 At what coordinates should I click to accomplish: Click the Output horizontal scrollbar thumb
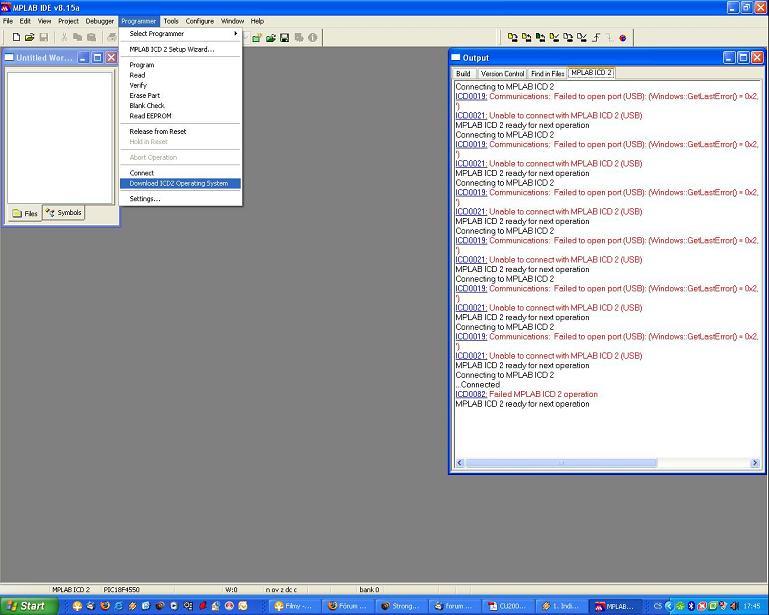(x=561, y=462)
